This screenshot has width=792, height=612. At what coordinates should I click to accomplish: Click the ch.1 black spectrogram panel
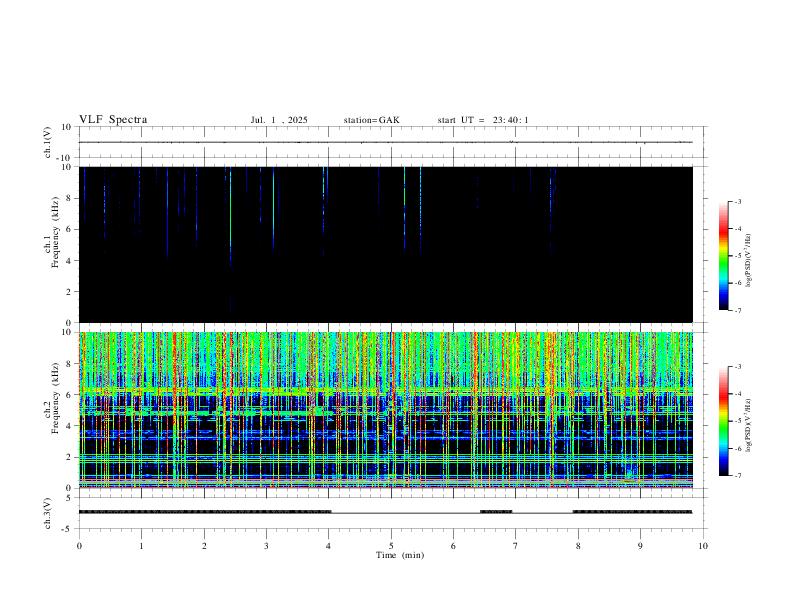point(386,244)
